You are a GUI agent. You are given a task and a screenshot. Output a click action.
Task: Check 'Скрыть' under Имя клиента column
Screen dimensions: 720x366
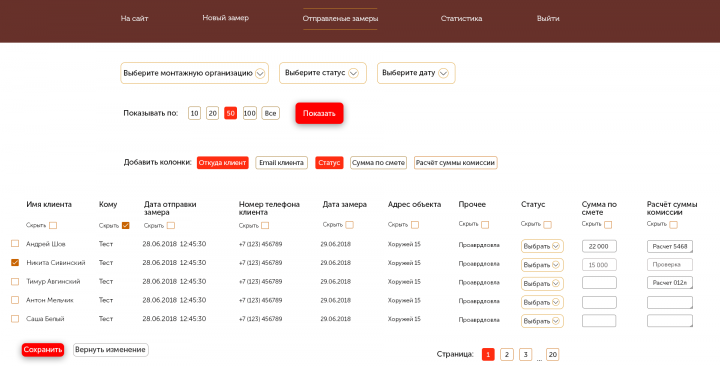coord(53,225)
